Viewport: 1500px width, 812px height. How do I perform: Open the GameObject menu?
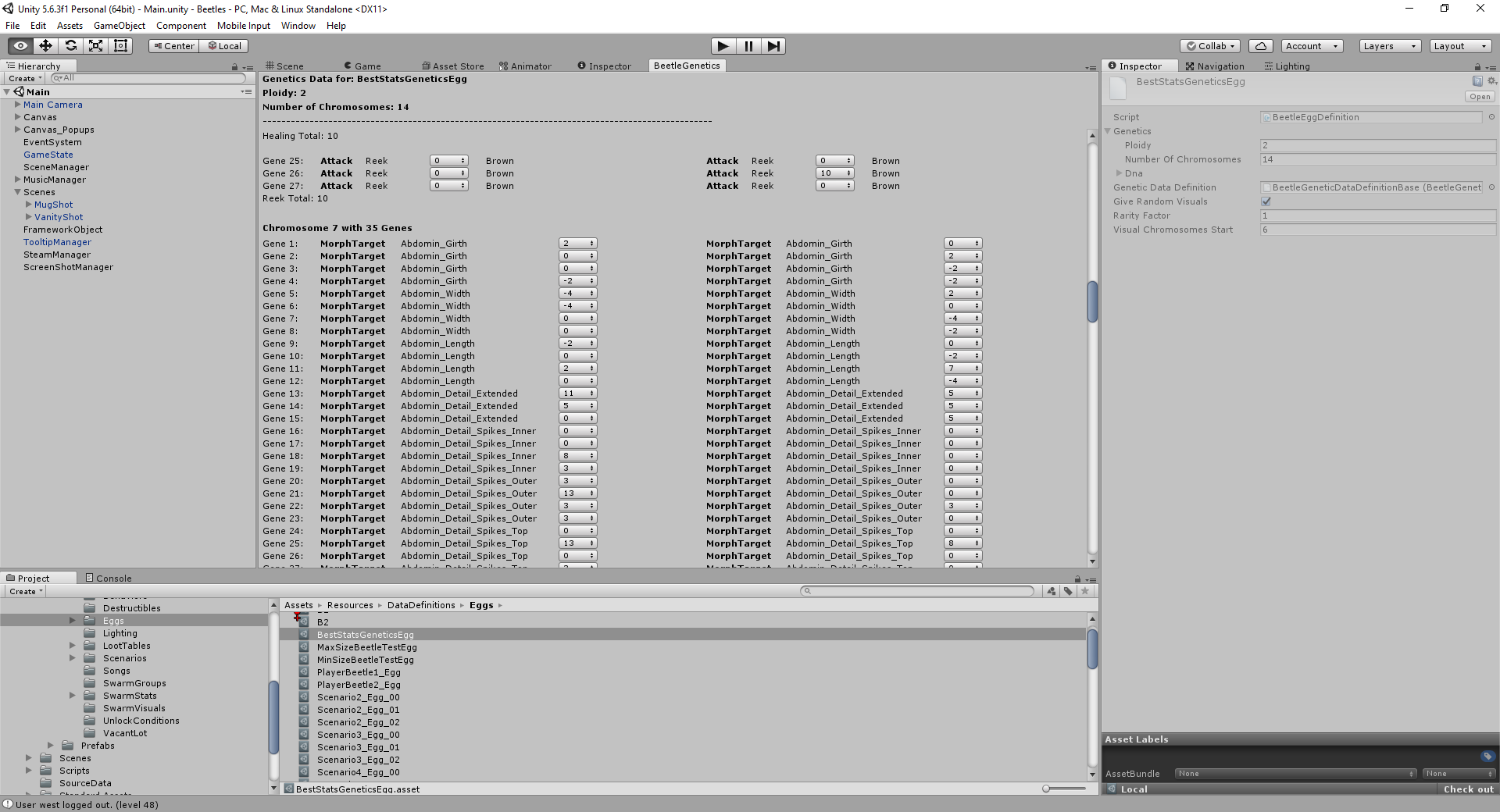119,26
